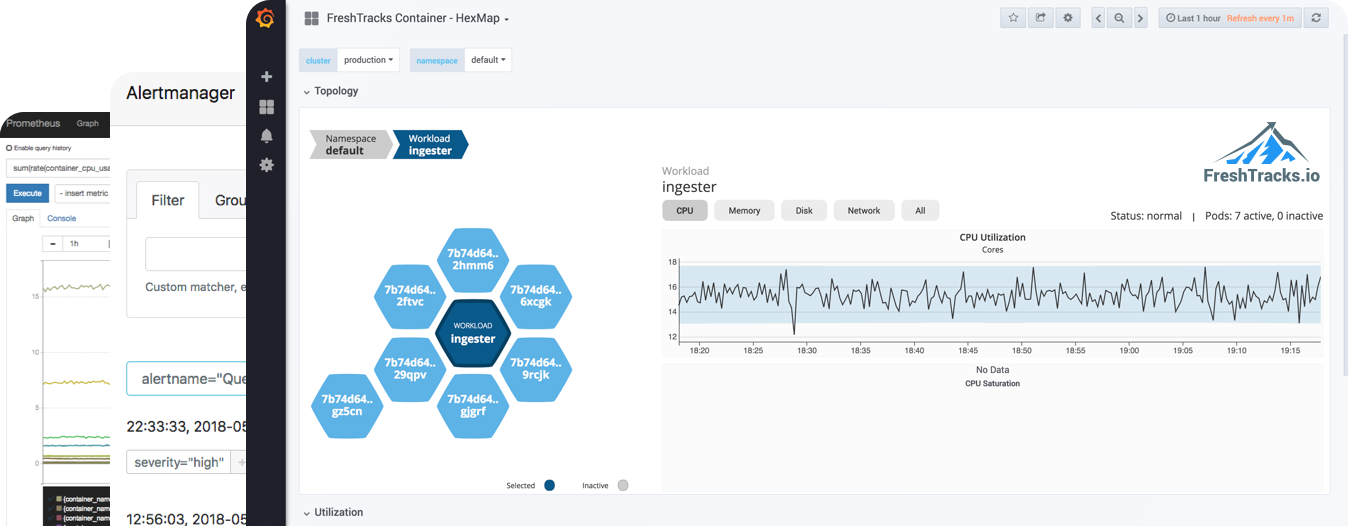Viewport: 1348px width, 526px height.
Task: Click the Selected legend color dot
Action: [549, 486]
